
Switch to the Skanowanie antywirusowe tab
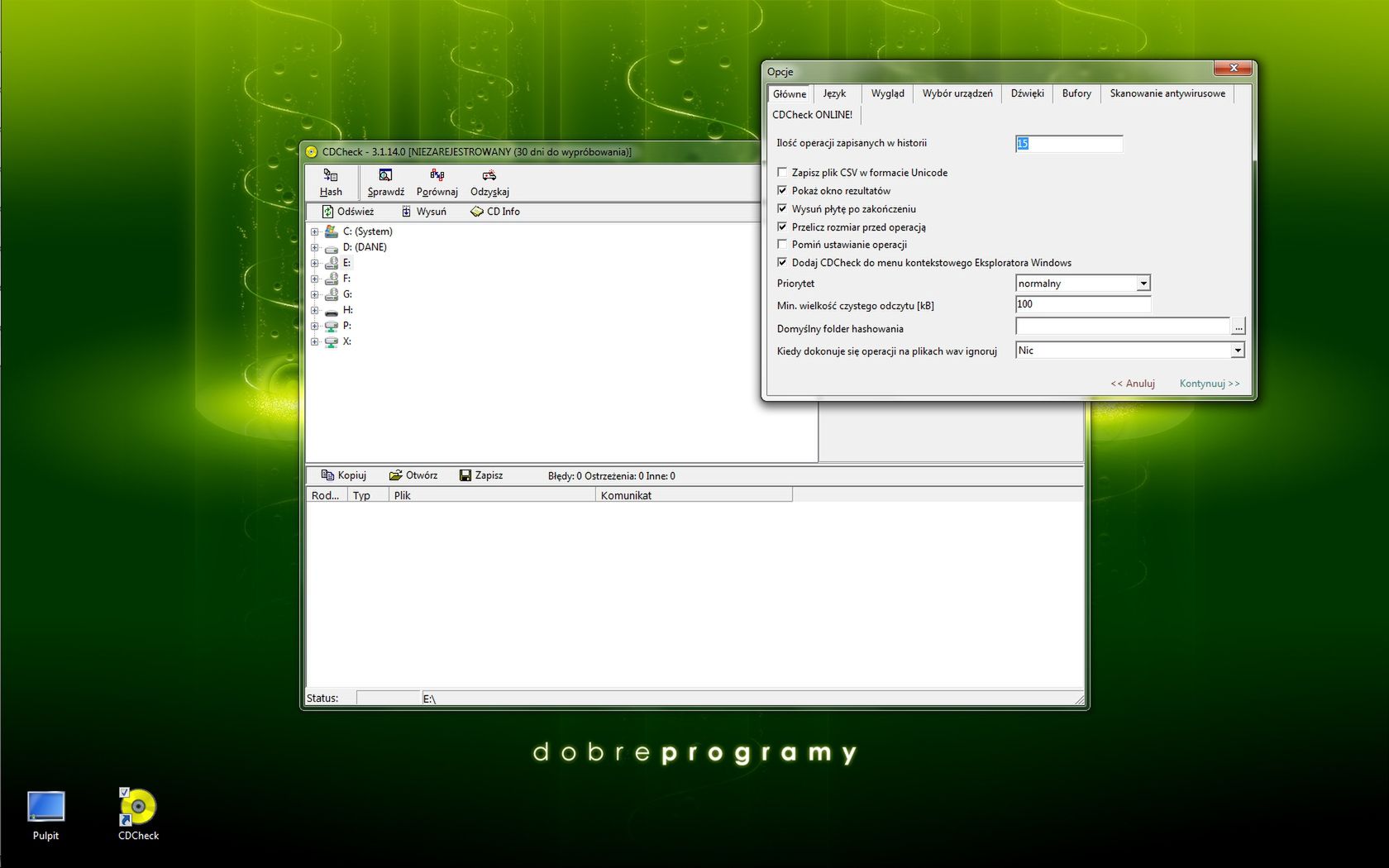click(x=1167, y=93)
